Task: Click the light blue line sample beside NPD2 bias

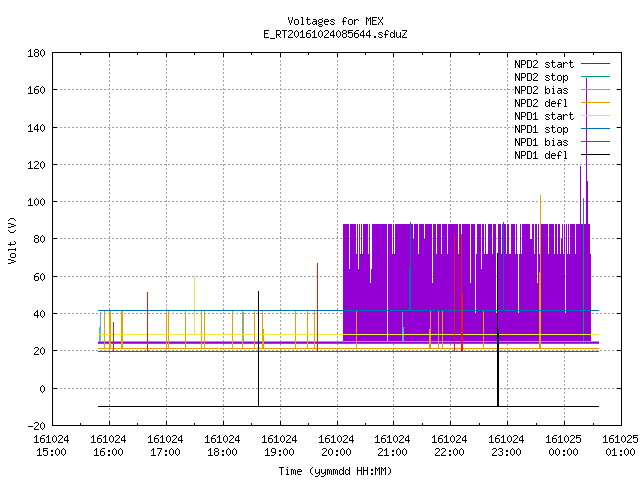Action: click(595, 90)
